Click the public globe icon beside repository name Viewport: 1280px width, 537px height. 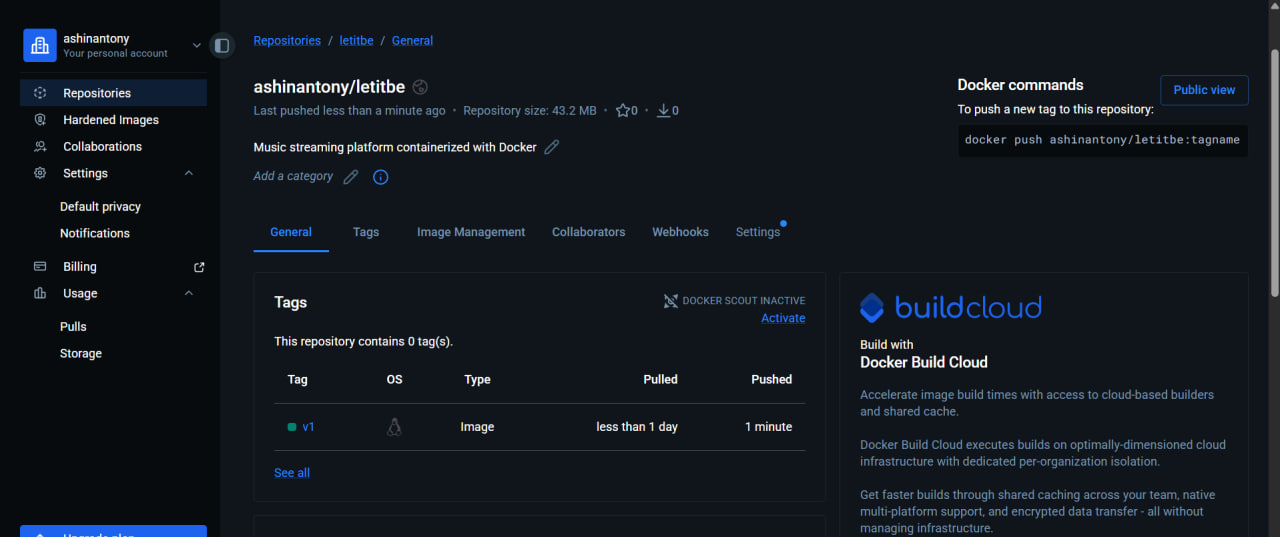point(420,87)
